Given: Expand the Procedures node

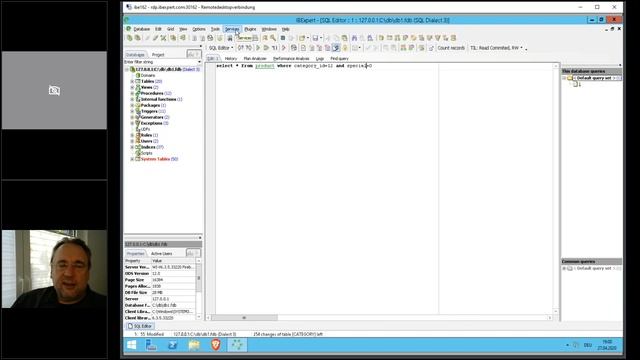Looking at the screenshot, I should (x=132, y=93).
